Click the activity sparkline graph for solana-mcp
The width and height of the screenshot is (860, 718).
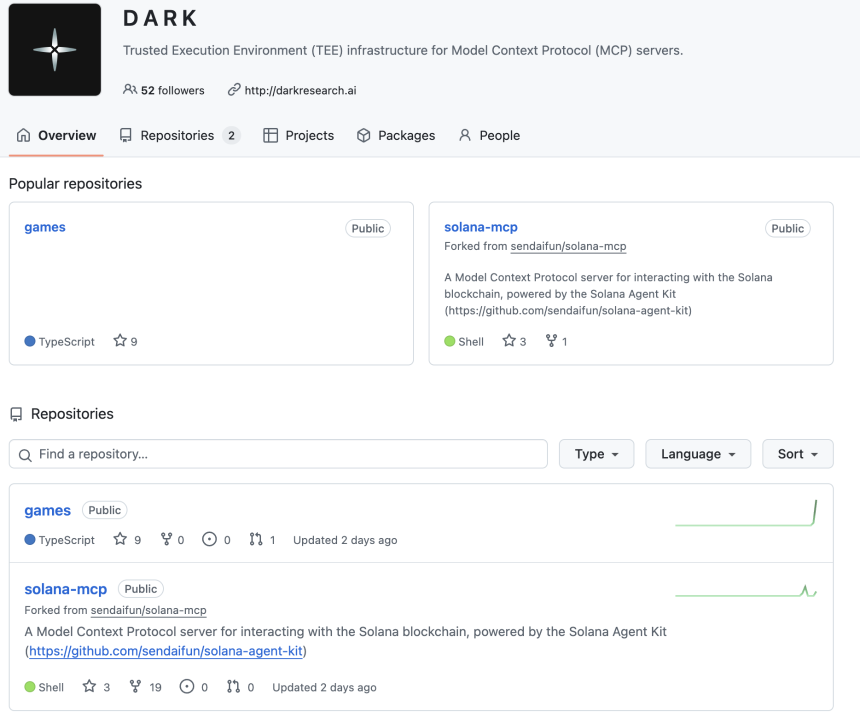(x=745, y=590)
